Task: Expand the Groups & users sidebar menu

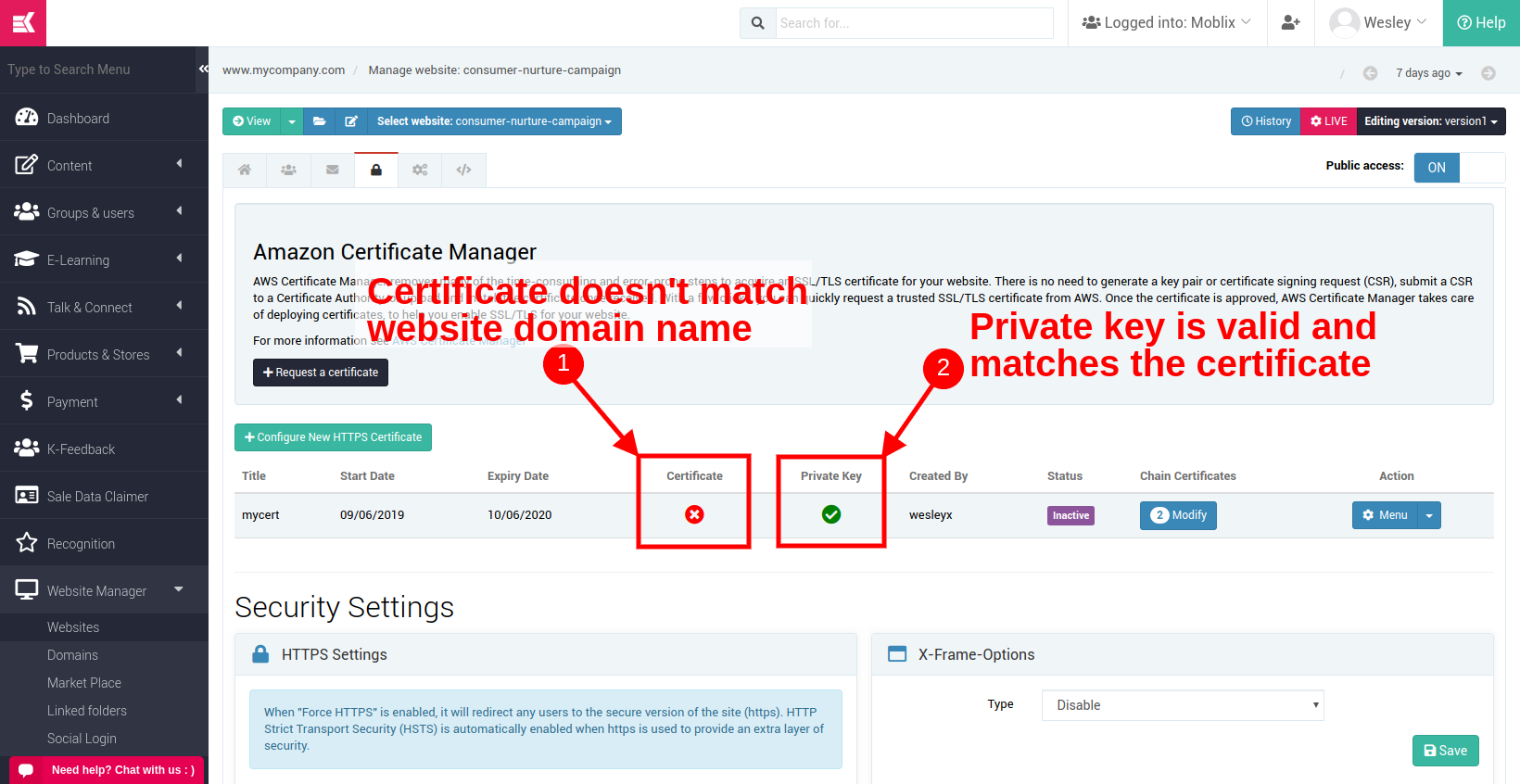Action: coord(104,212)
